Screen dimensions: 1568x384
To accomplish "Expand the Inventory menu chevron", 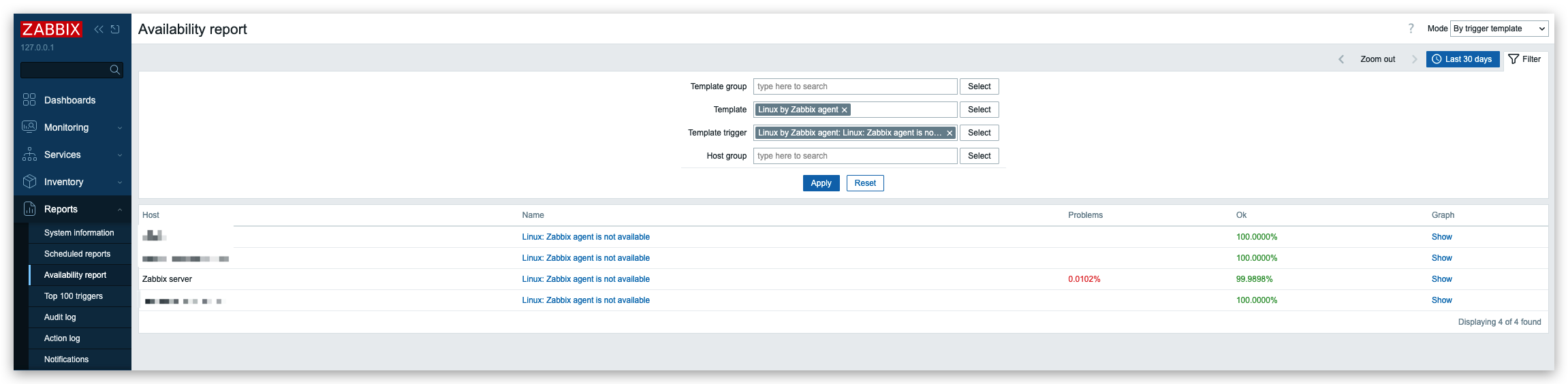I will pos(120,182).
